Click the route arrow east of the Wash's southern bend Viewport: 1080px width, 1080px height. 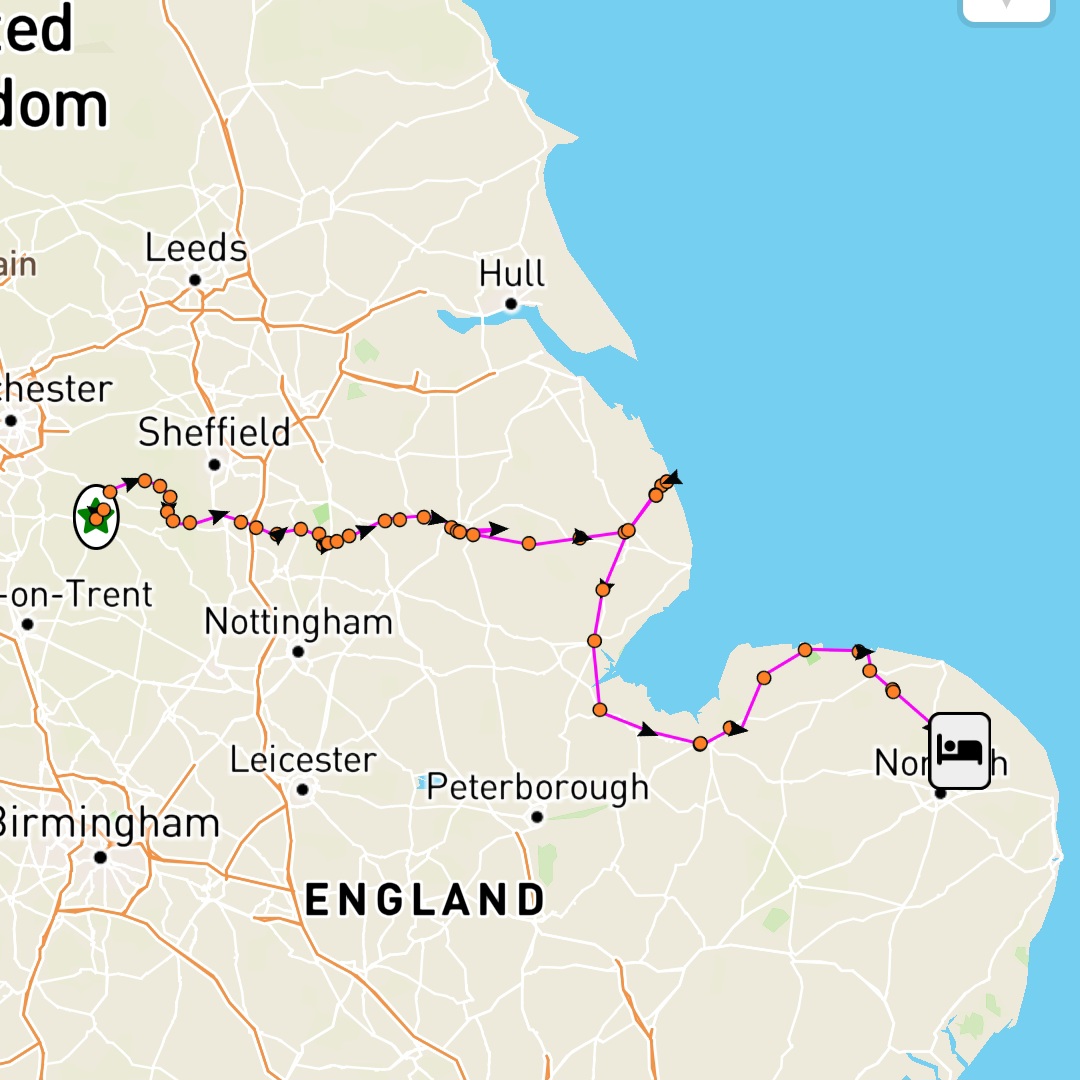(647, 730)
